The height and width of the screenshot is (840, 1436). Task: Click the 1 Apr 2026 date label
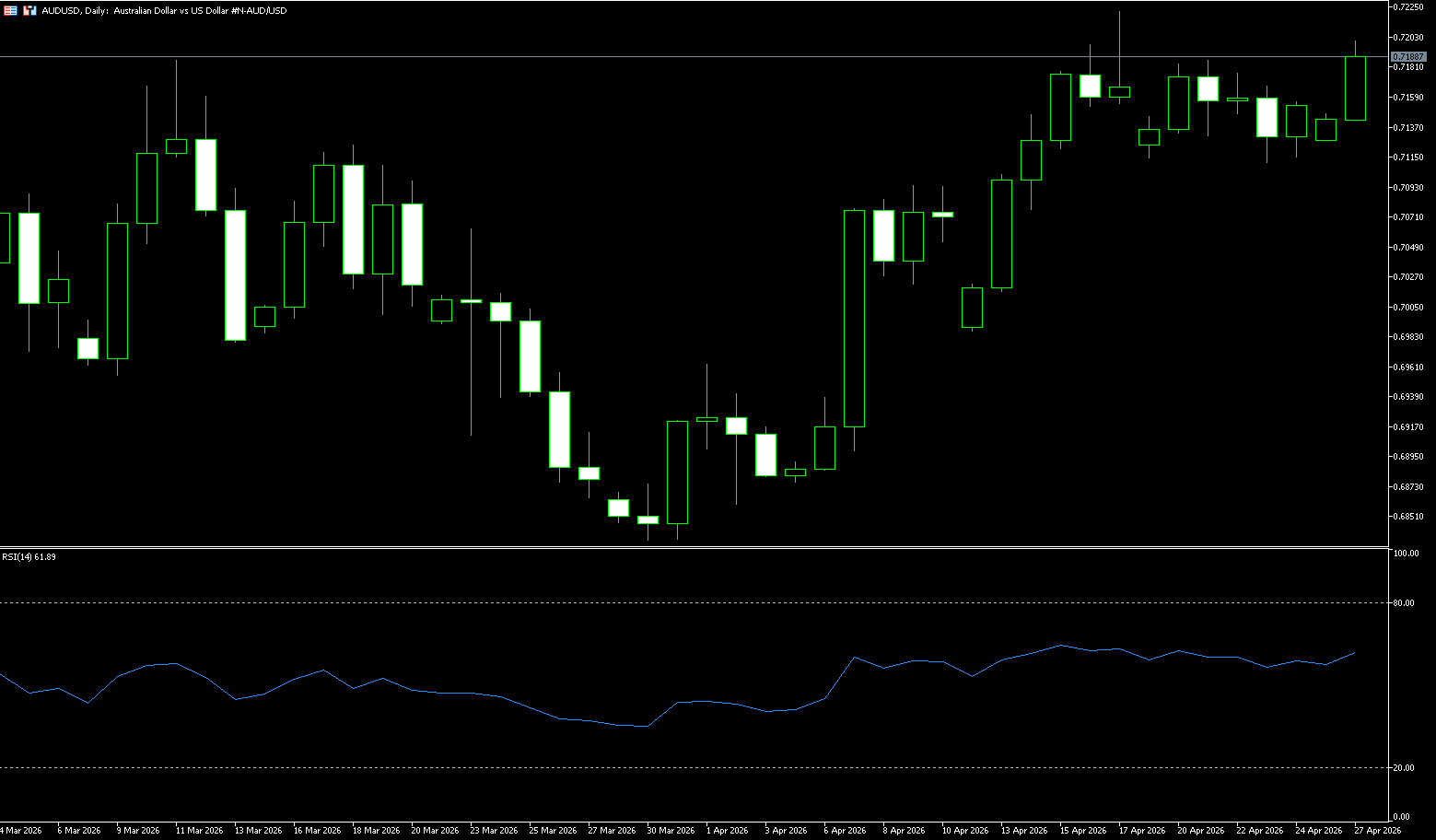(727, 831)
